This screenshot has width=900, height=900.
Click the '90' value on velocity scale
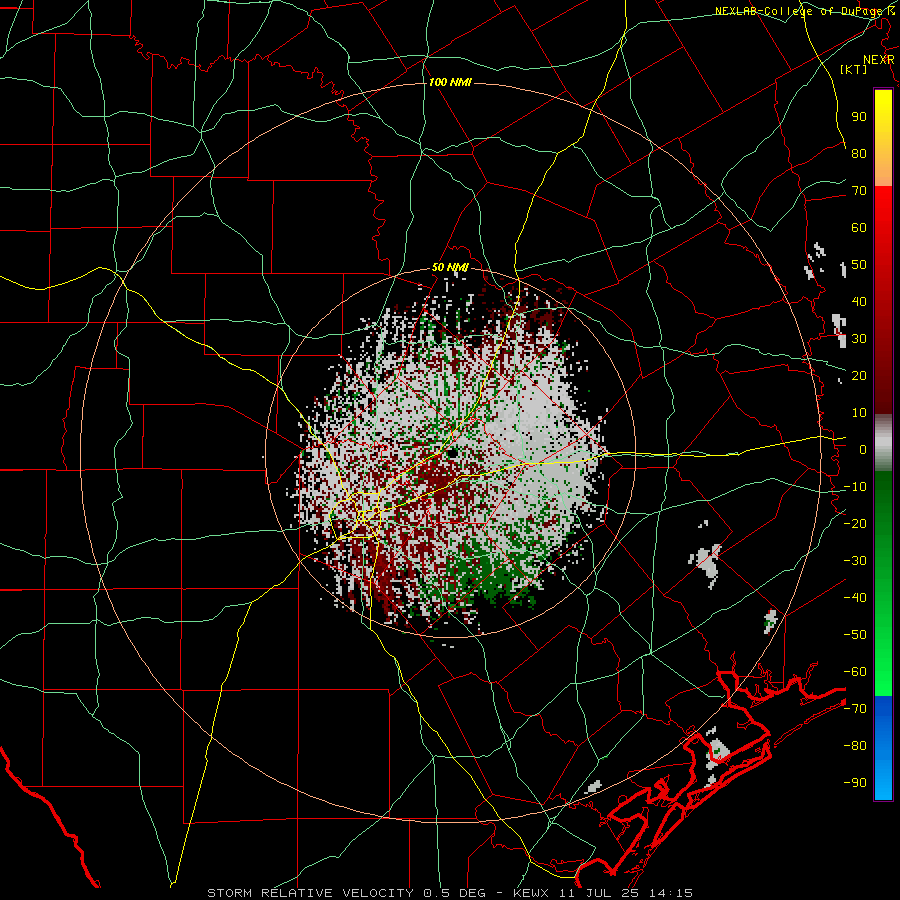pyautogui.click(x=859, y=117)
